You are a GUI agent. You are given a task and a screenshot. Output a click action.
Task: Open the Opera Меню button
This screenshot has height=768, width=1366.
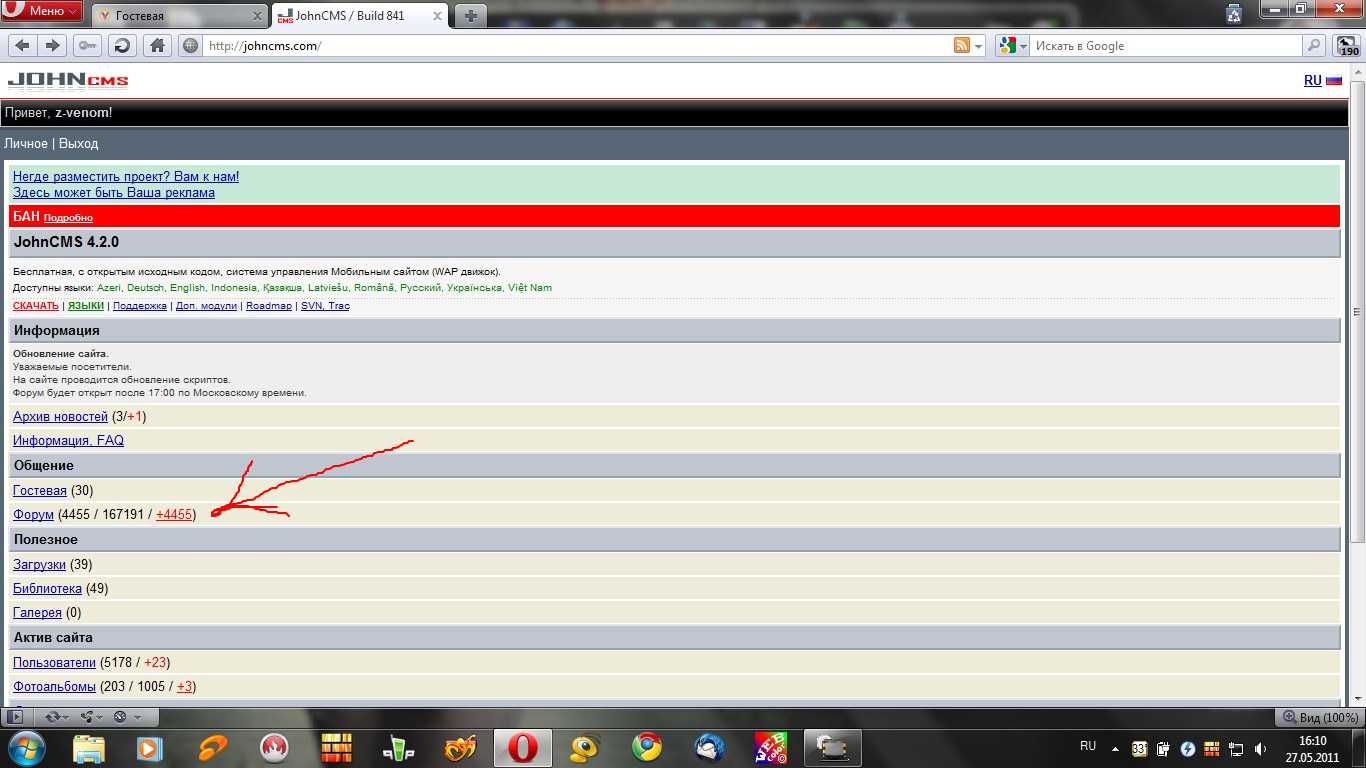42,11
